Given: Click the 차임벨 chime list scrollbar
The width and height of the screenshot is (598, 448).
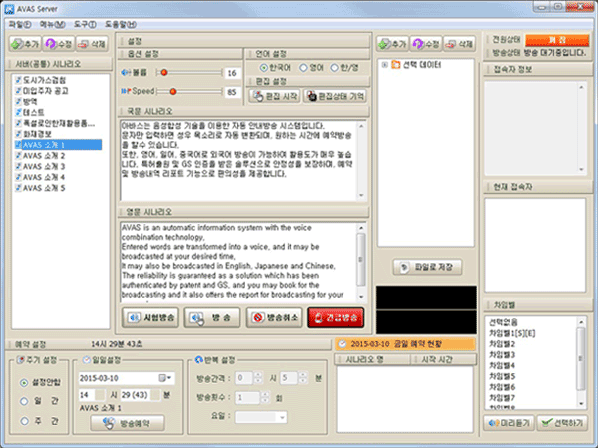Looking at the screenshot, I should [x=581, y=362].
